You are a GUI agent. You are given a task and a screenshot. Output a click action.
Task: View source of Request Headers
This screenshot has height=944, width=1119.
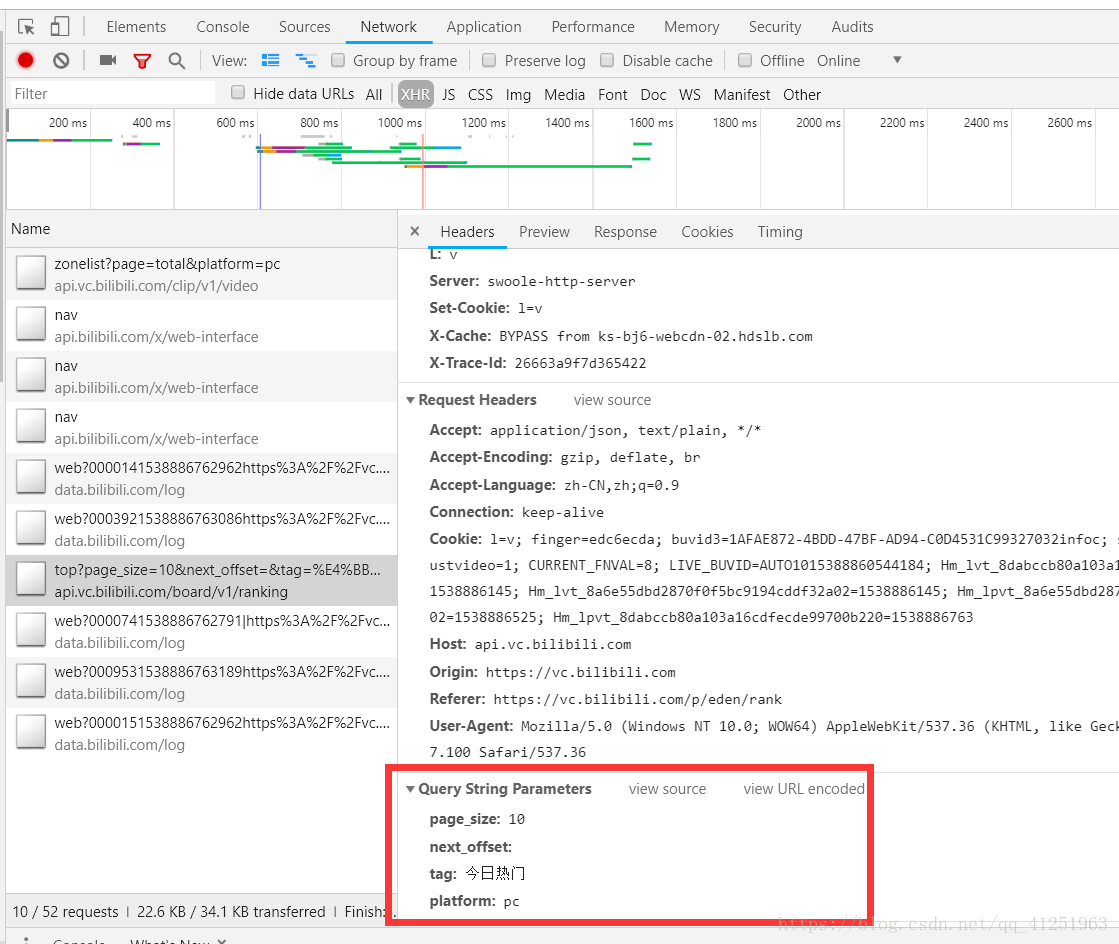click(x=612, y=400)
